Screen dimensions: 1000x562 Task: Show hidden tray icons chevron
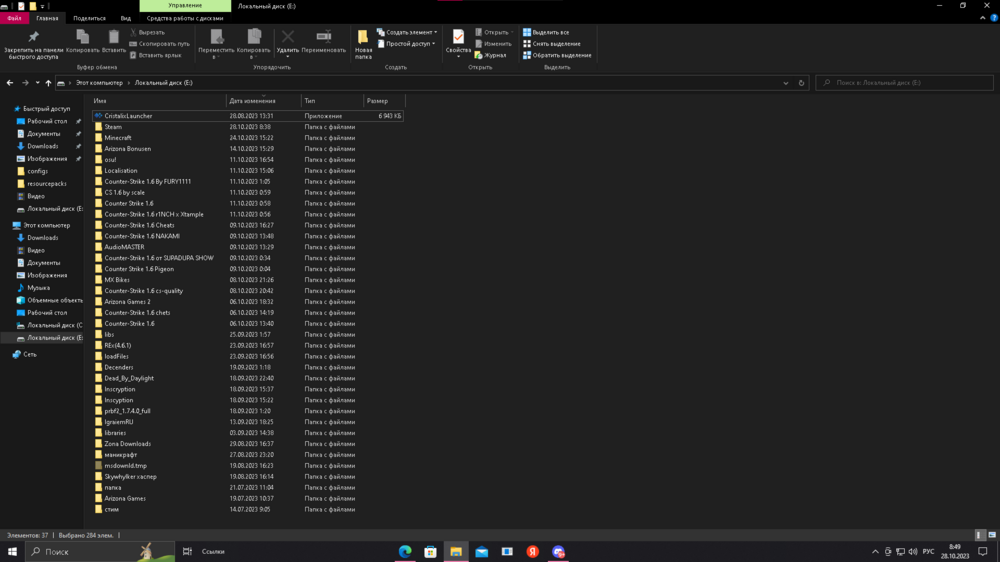tap(875, 551)
